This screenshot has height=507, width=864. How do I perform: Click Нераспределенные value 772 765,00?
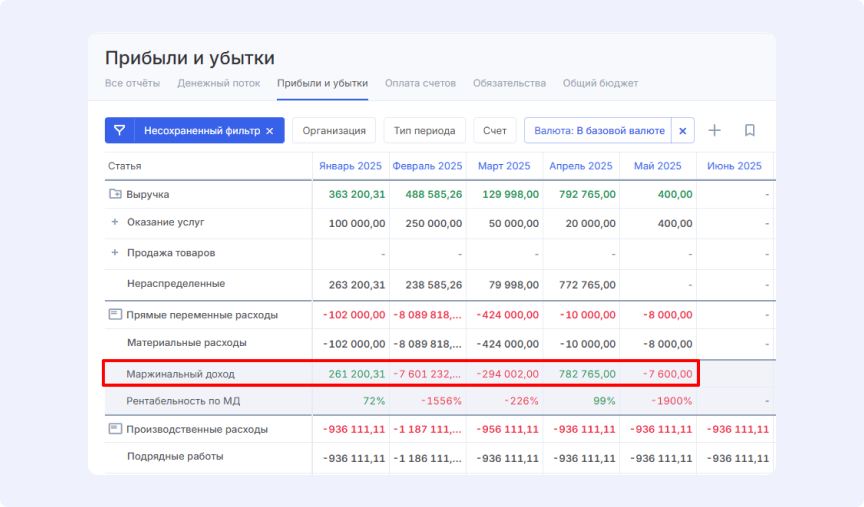click(x=587, y=285)
